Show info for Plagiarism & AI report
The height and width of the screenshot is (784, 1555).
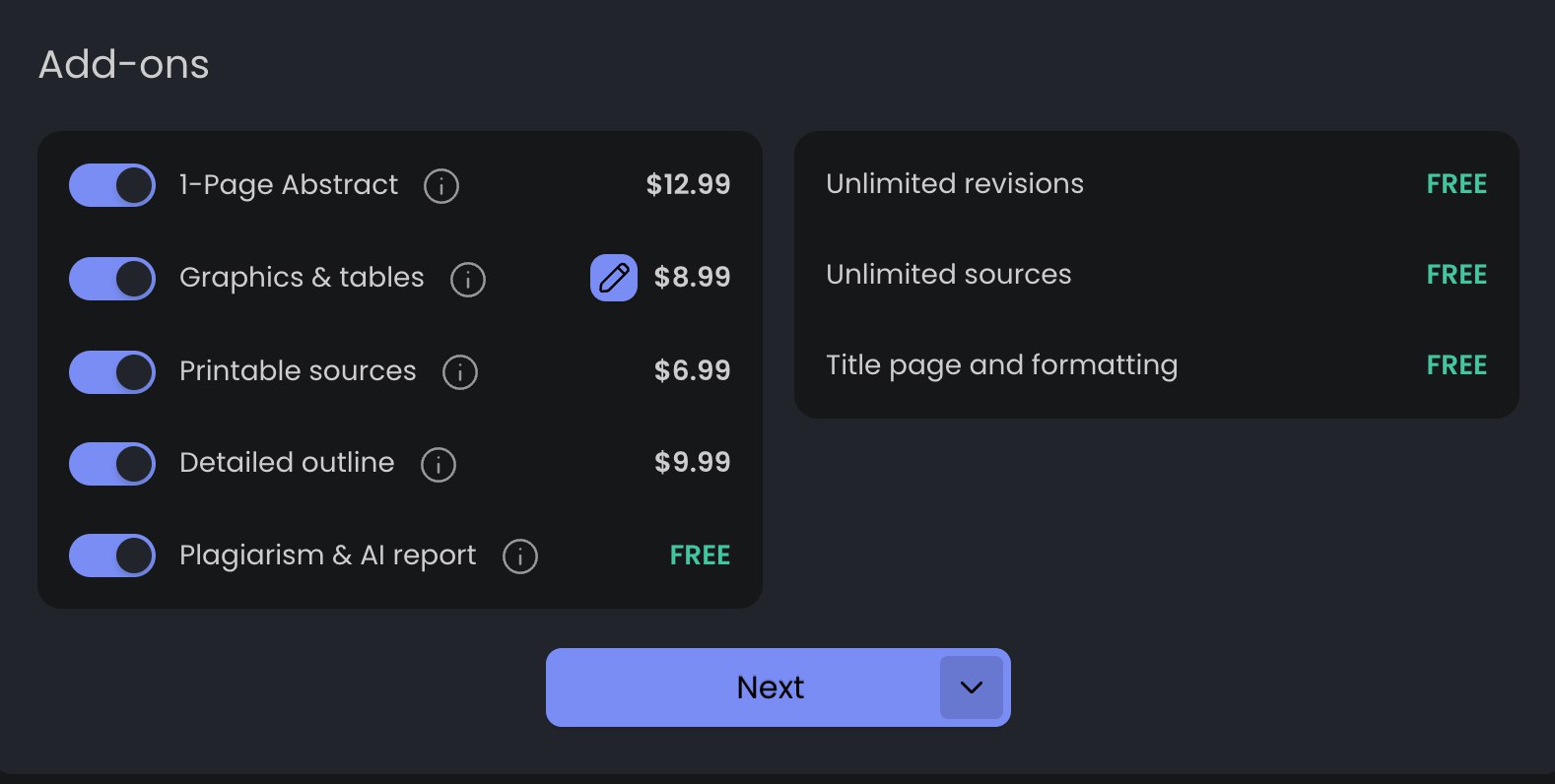click(x=519, y=556)
